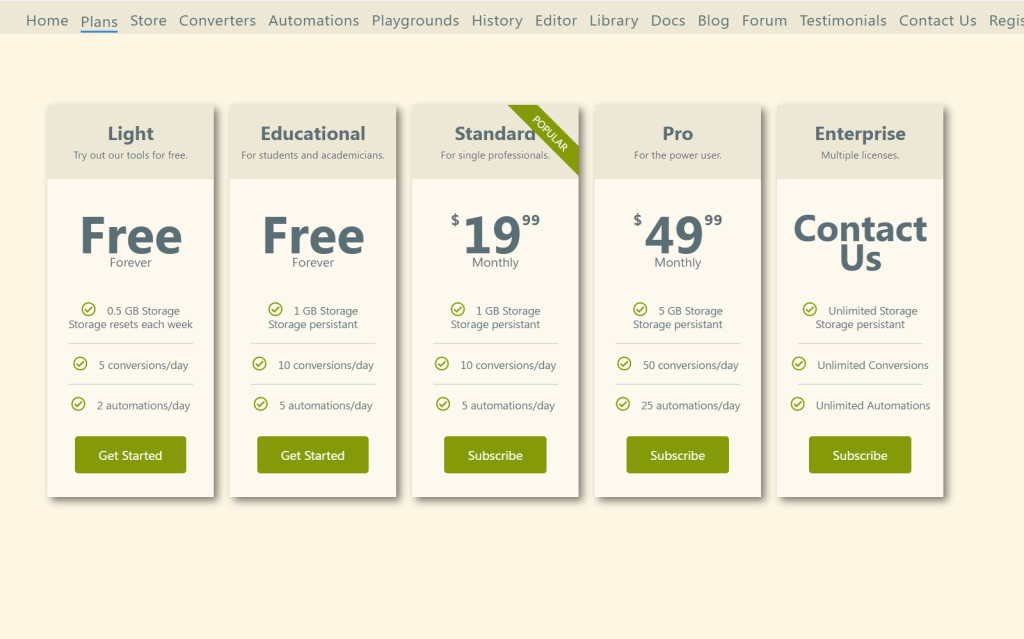Navigate to Playgrounds in the navbar
The height and width of the screenshot is (639, 1024).
[415, 20]
